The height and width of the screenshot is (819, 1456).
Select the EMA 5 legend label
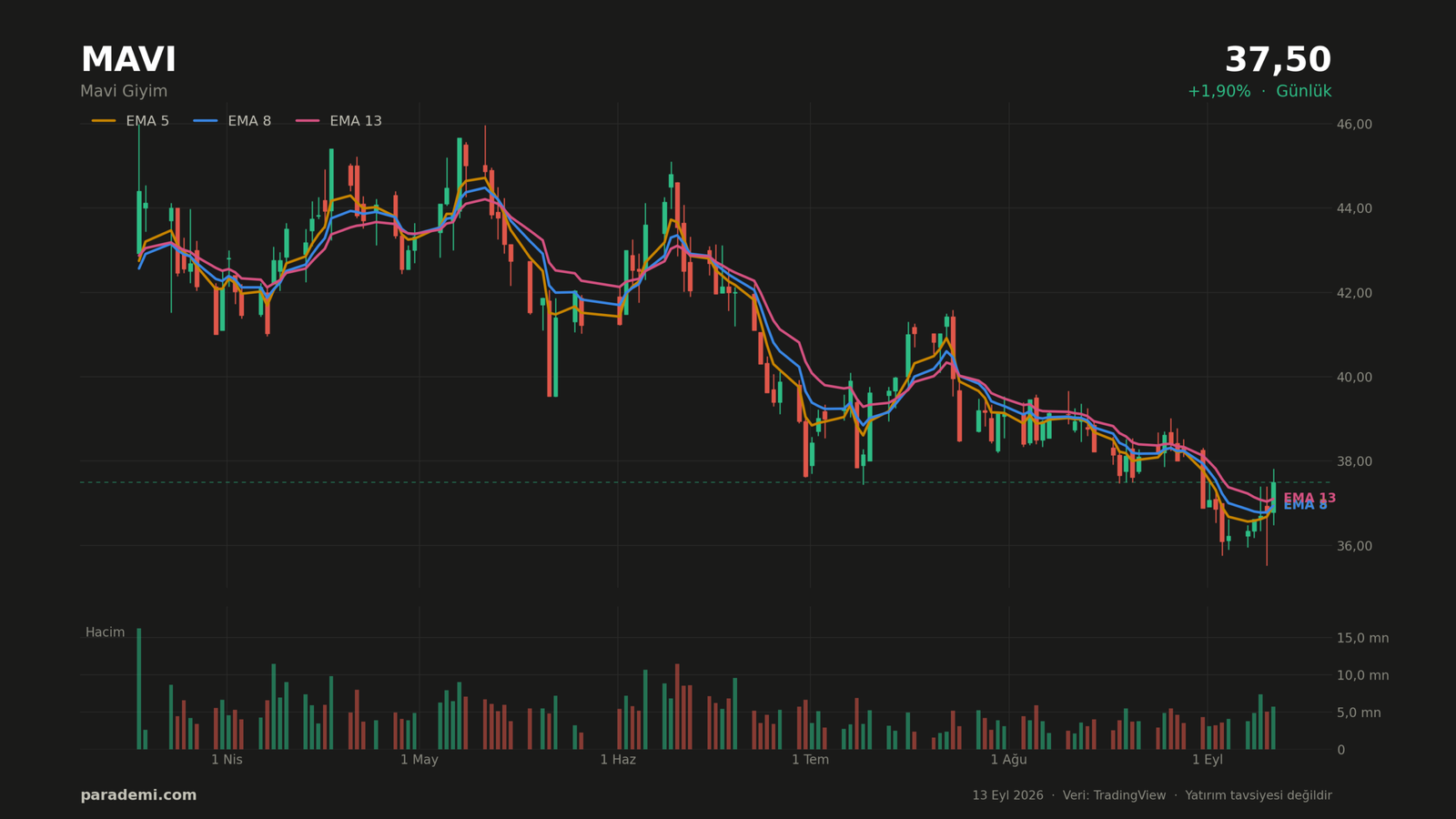point(147,121)
